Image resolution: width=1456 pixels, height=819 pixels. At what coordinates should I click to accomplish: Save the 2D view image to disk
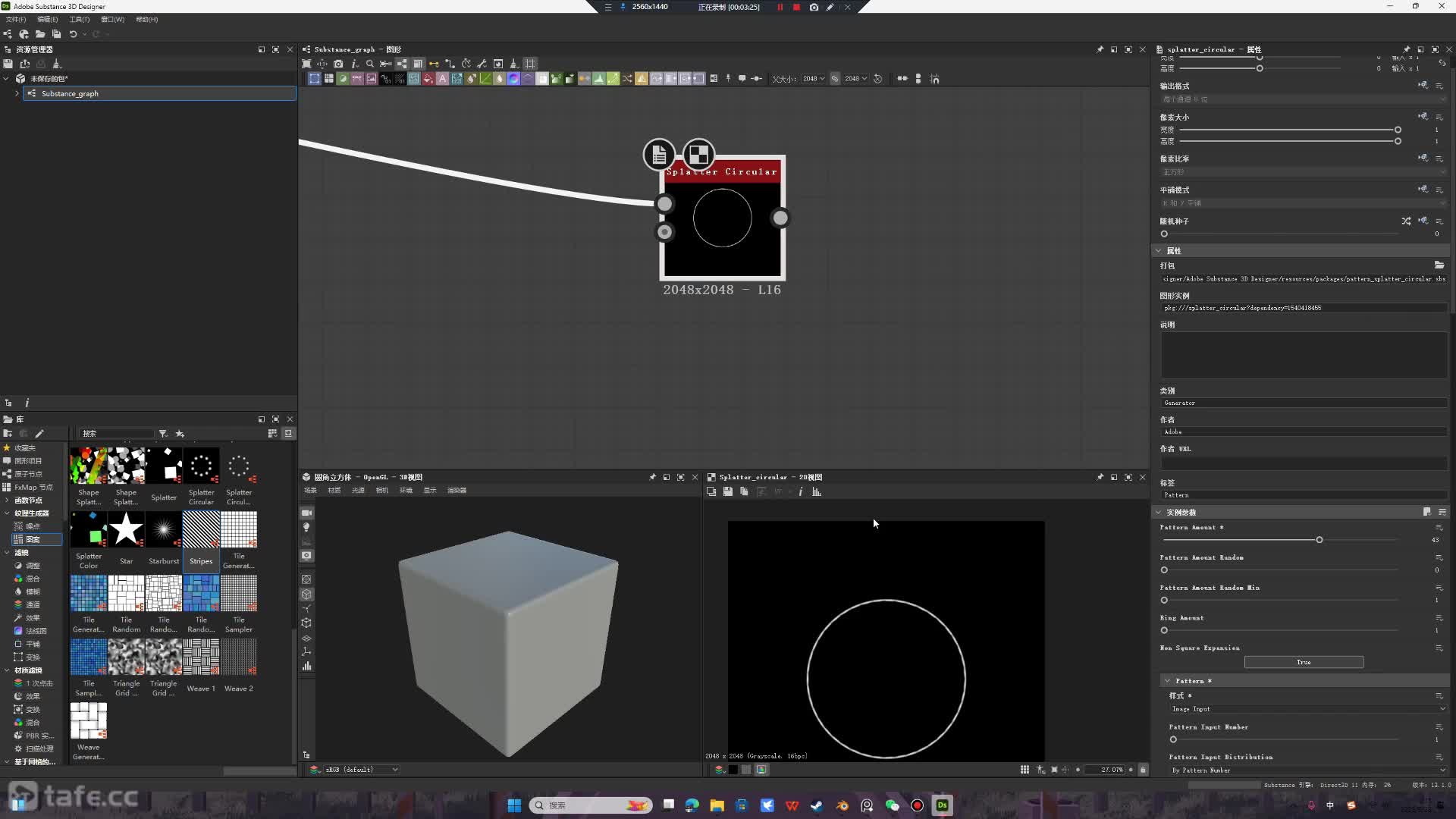coord(728,491)
